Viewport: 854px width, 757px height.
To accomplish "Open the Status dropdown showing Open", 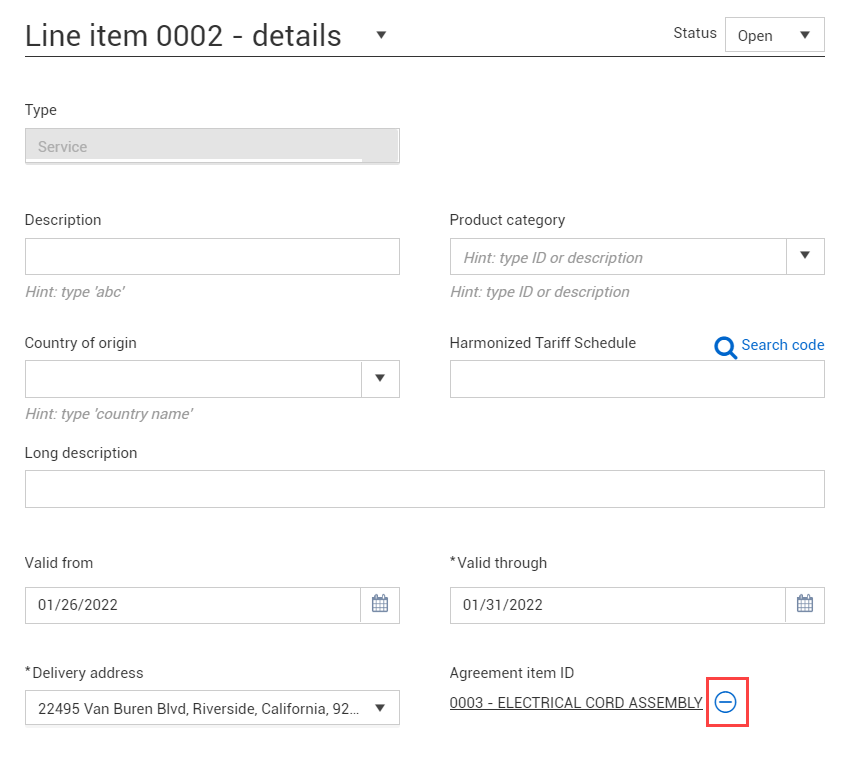I will 774,35.
